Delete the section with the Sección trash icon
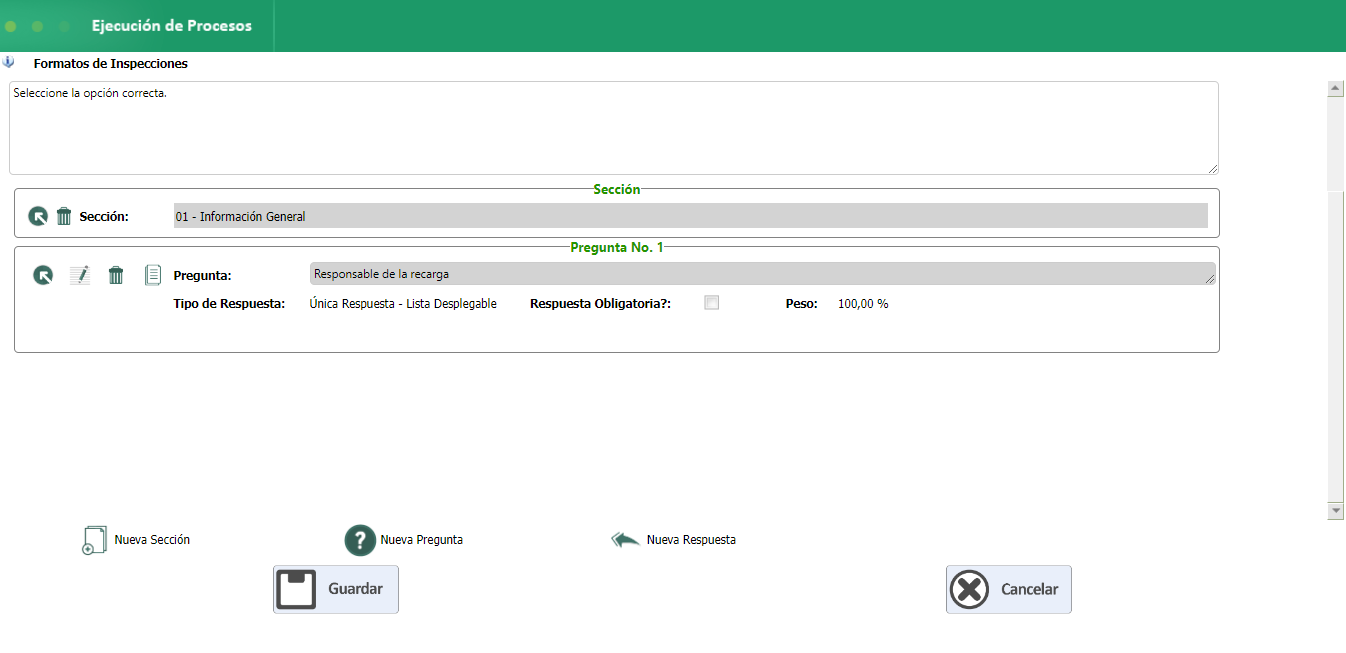 click(x=64, y=216)
